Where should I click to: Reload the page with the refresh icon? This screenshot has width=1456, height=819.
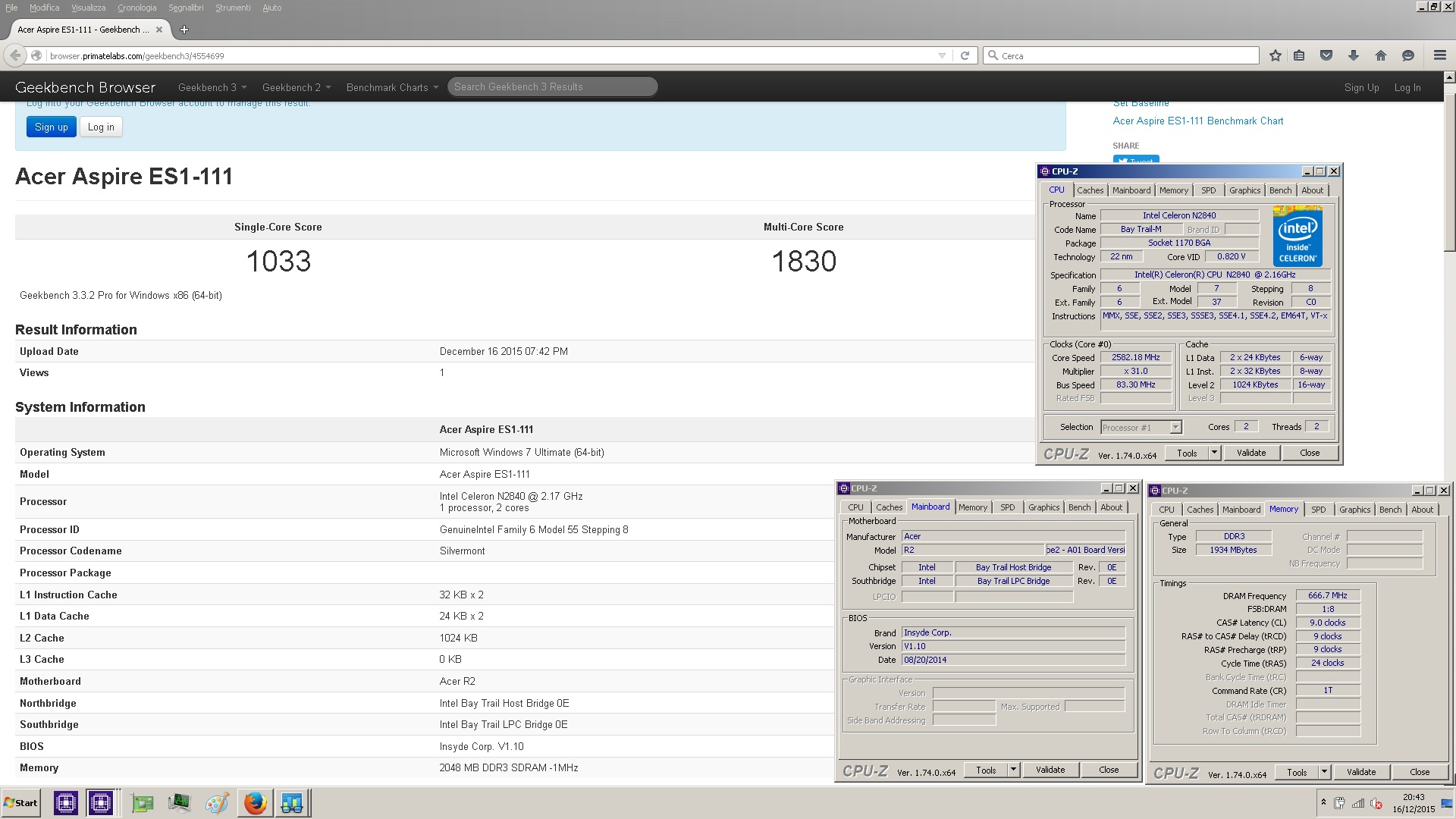pyautogui.click(x=965, y=55)
